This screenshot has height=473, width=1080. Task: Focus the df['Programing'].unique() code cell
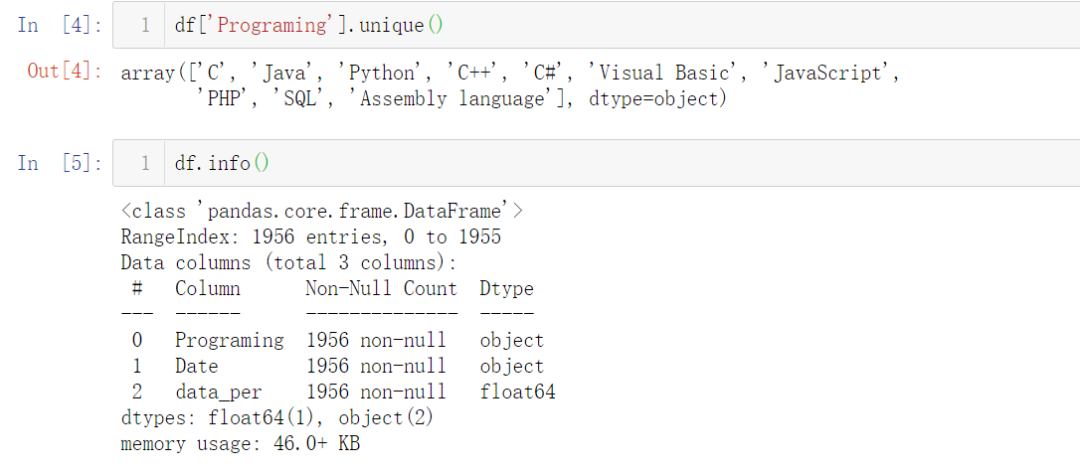600,25
